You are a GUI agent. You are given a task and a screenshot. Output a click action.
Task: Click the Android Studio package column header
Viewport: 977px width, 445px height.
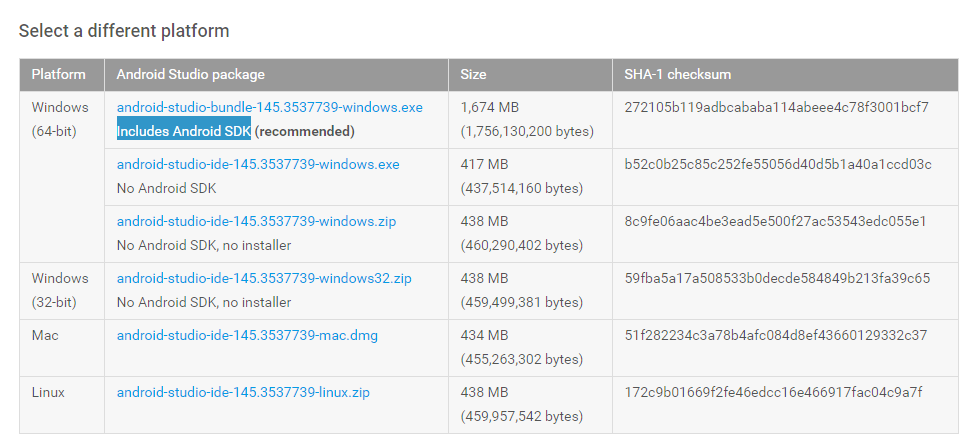coord(190,74)
